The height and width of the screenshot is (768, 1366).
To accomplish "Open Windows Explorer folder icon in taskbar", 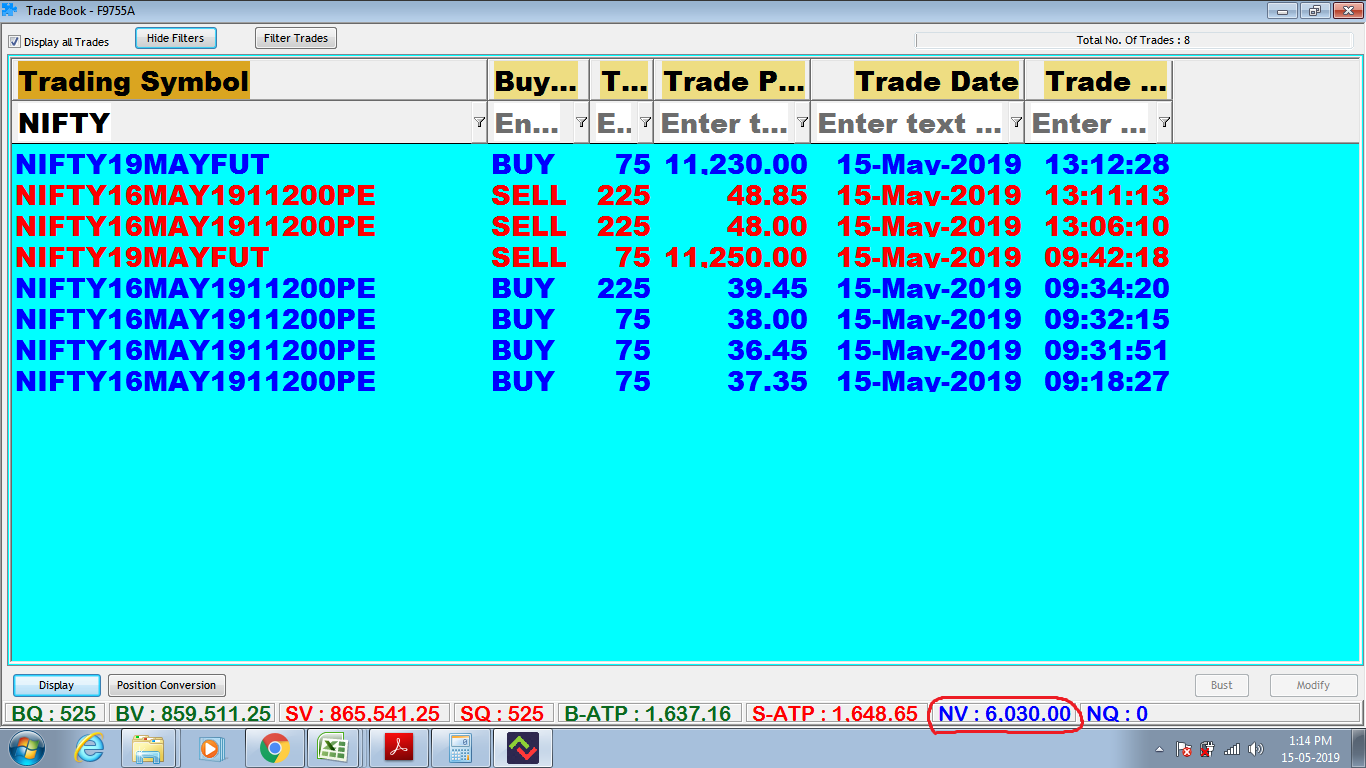I will 147,748.
